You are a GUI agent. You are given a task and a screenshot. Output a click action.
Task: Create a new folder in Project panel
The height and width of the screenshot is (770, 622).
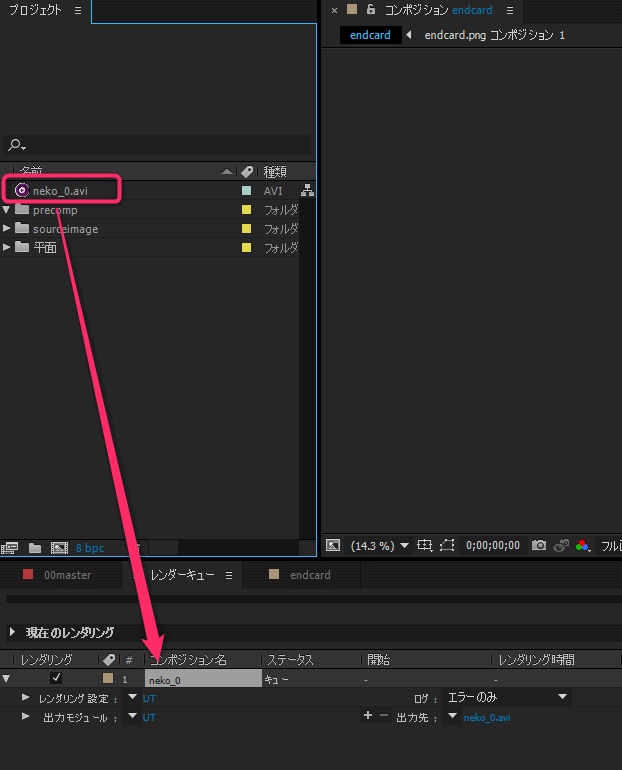(35, 548)
